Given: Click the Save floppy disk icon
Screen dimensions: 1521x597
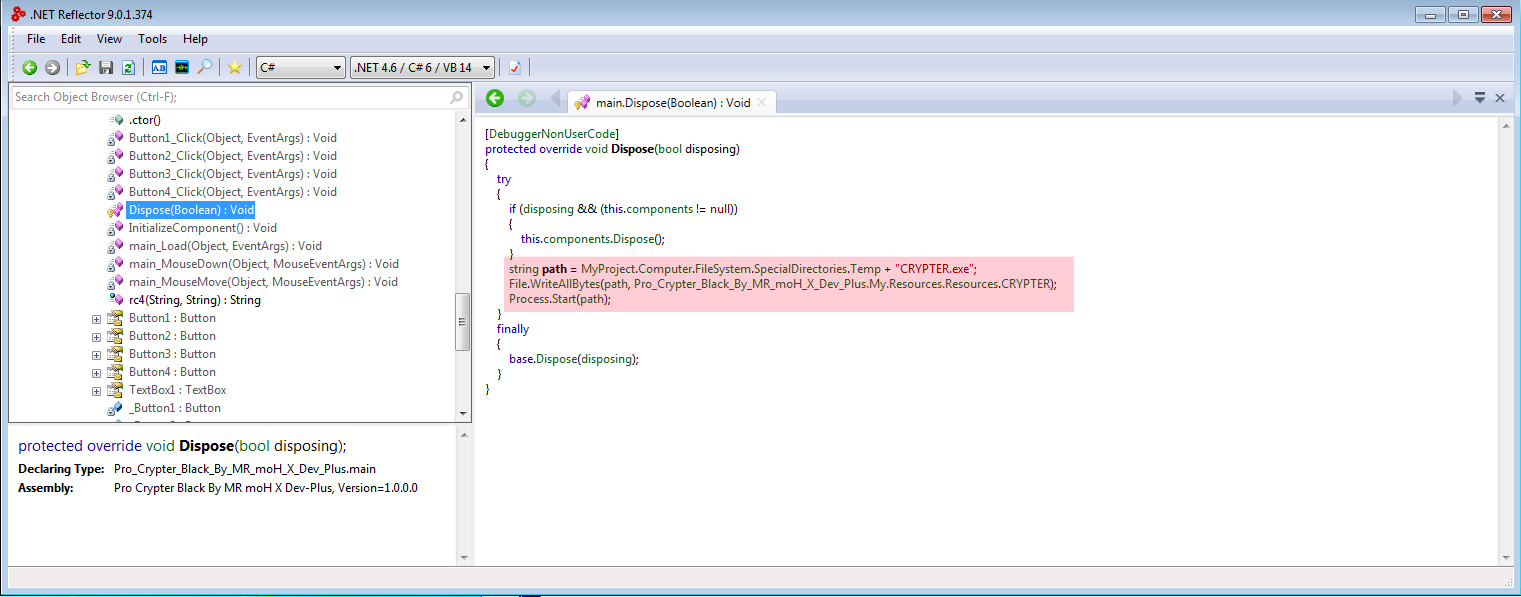Looking at the screenshot, I should 106,67.
